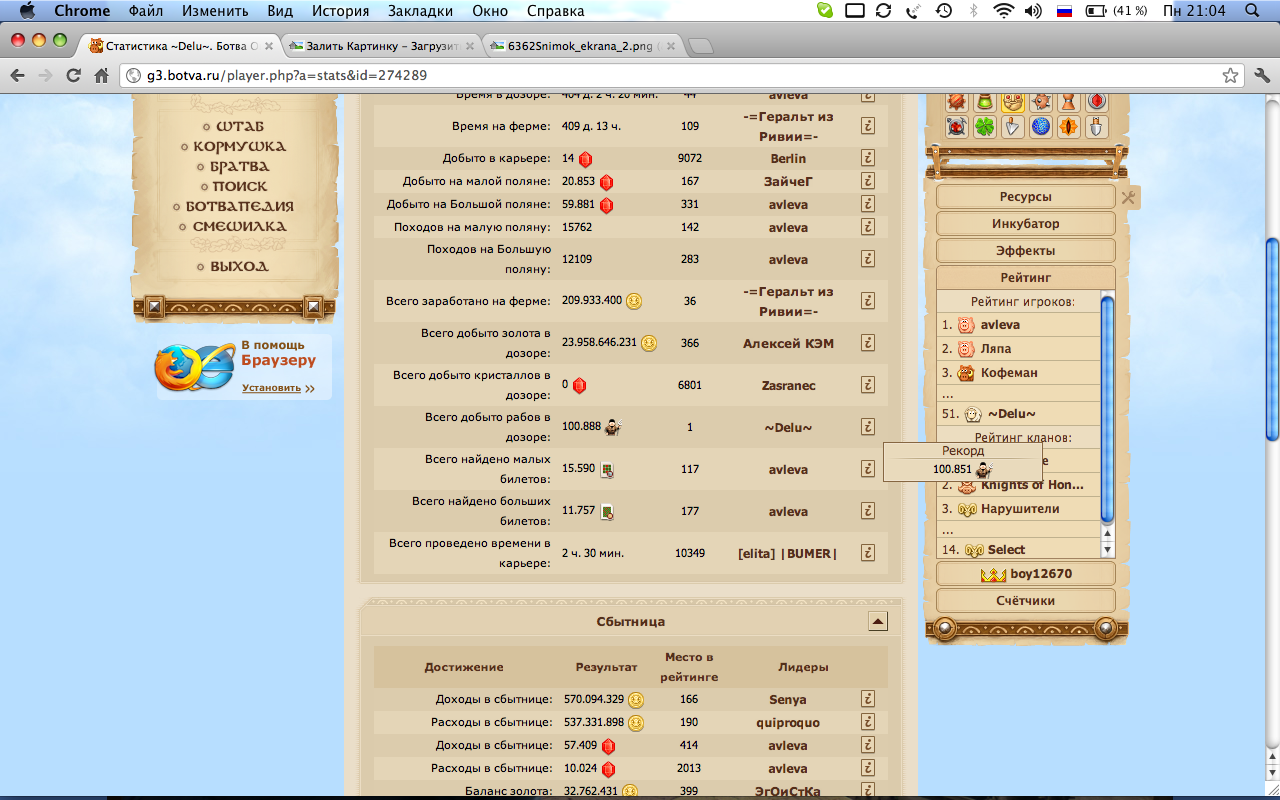Open БОТВАПЕДИЯ in left menu
Screen dimensions: 1280x800
(240, 206)
